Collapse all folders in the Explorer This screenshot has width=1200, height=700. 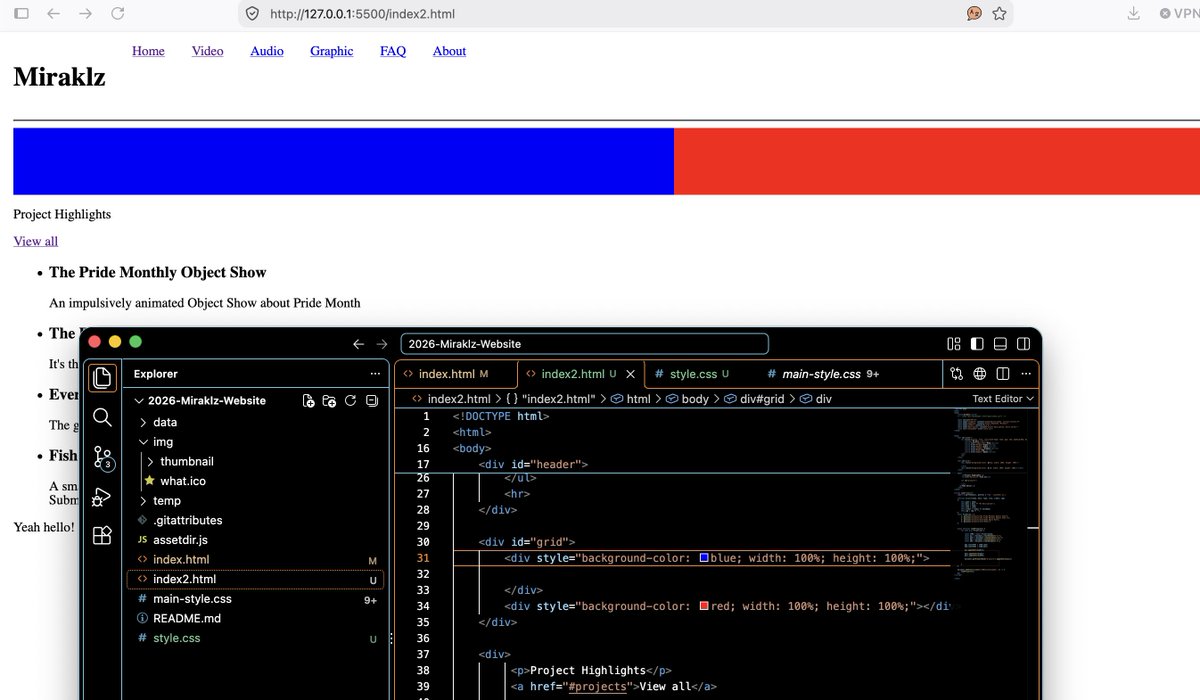[371, 401]
